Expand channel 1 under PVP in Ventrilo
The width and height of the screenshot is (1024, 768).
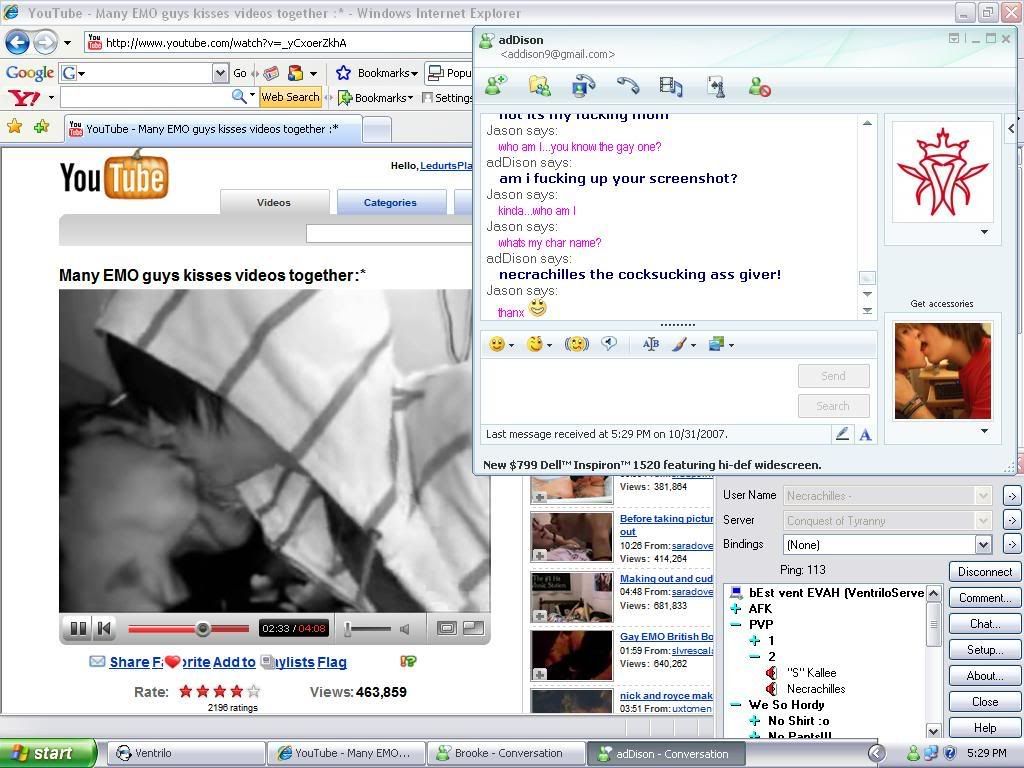click(x=755, y=641)
